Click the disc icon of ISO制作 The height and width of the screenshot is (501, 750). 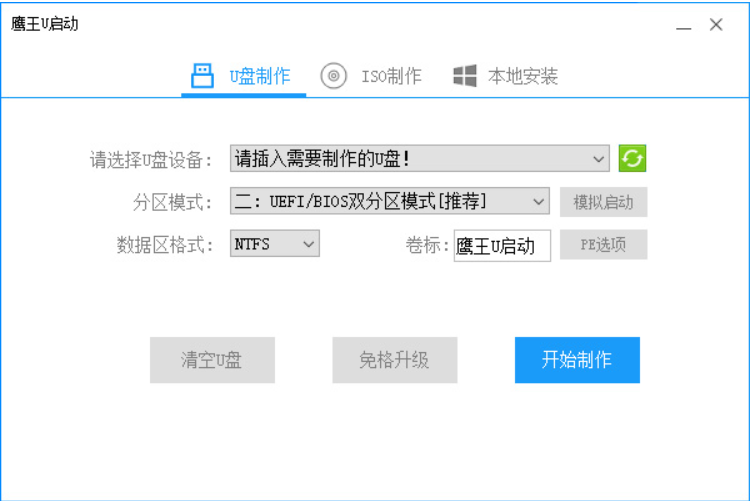[333, 76]
